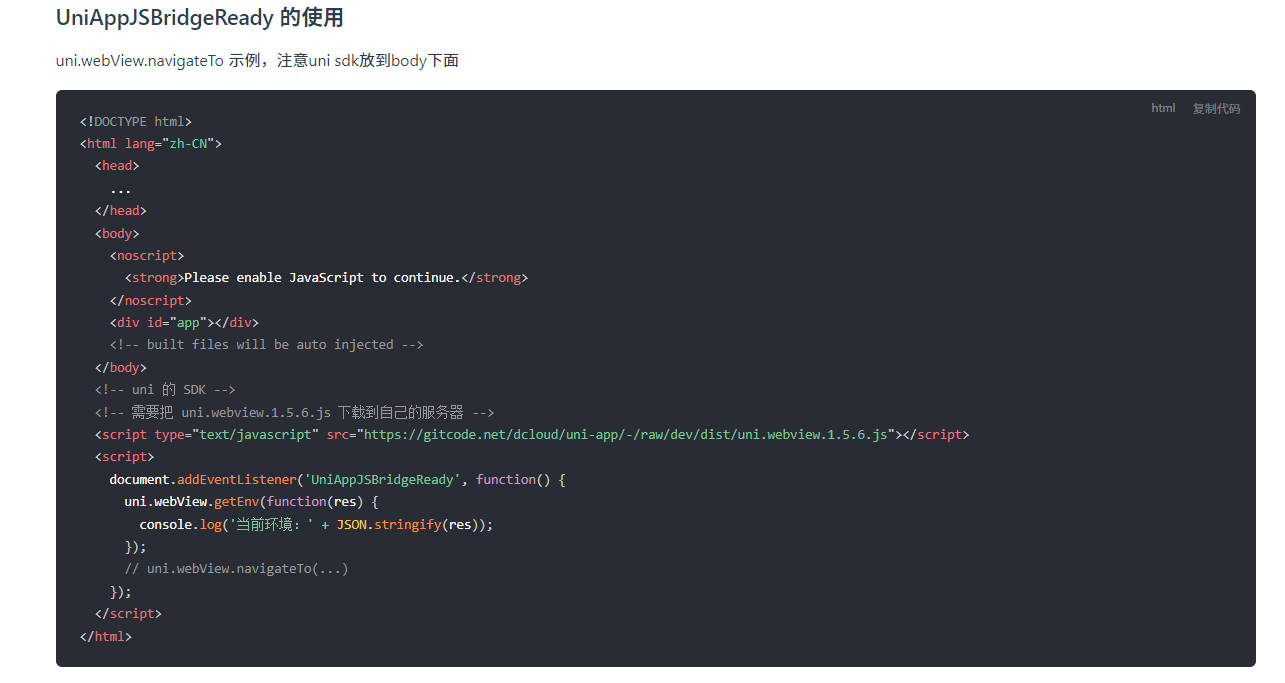
Task: Click the UniAppJSBridgeReady 的使用 heading
Action: pos(200,18)
